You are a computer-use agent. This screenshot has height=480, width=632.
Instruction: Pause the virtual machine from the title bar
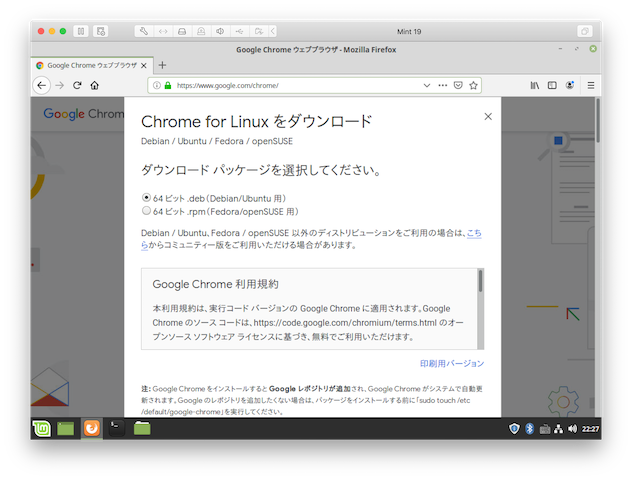click(81, 31)
